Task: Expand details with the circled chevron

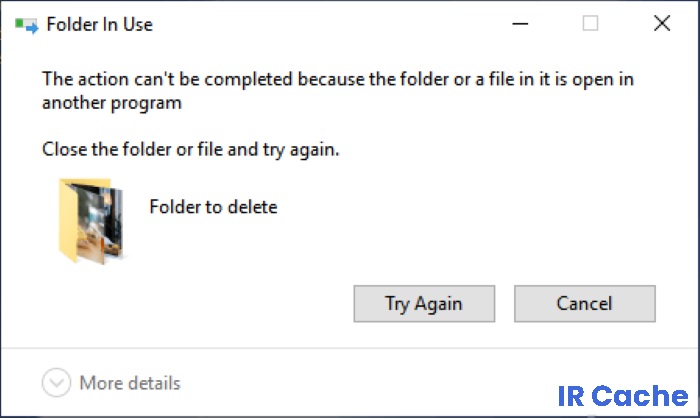Action: 56,383
